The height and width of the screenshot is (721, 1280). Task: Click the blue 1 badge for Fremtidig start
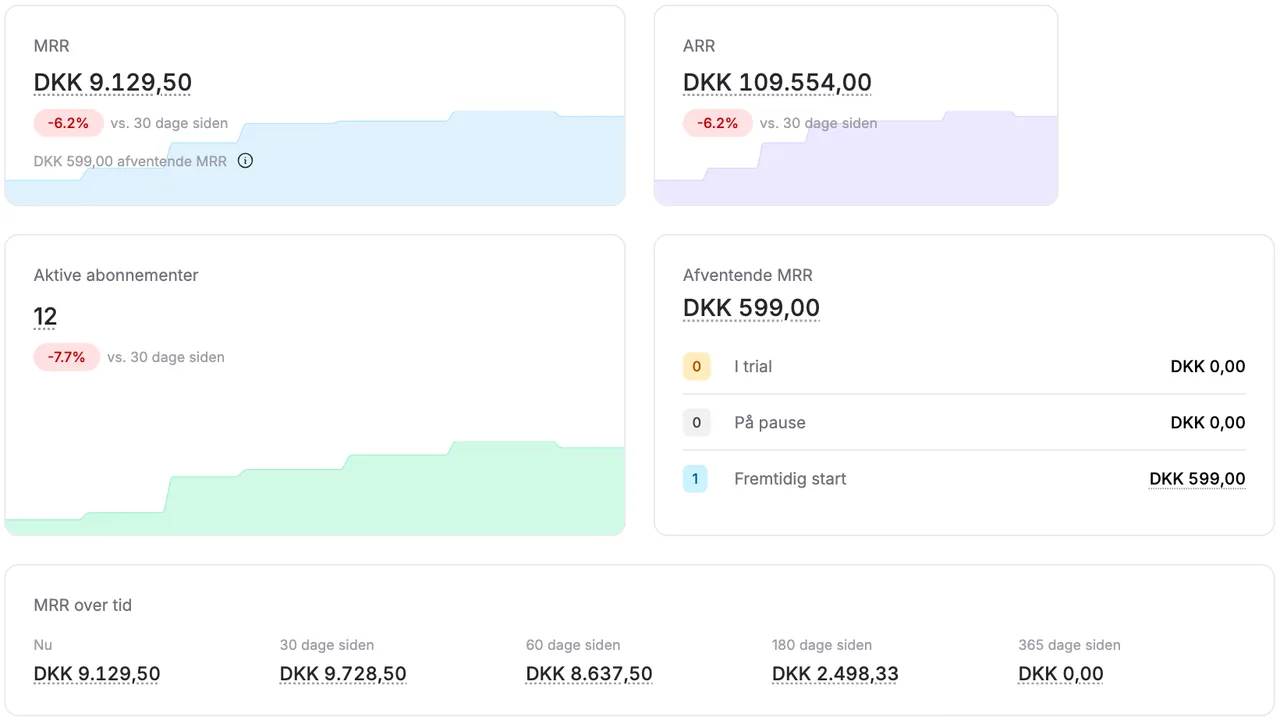696,479
